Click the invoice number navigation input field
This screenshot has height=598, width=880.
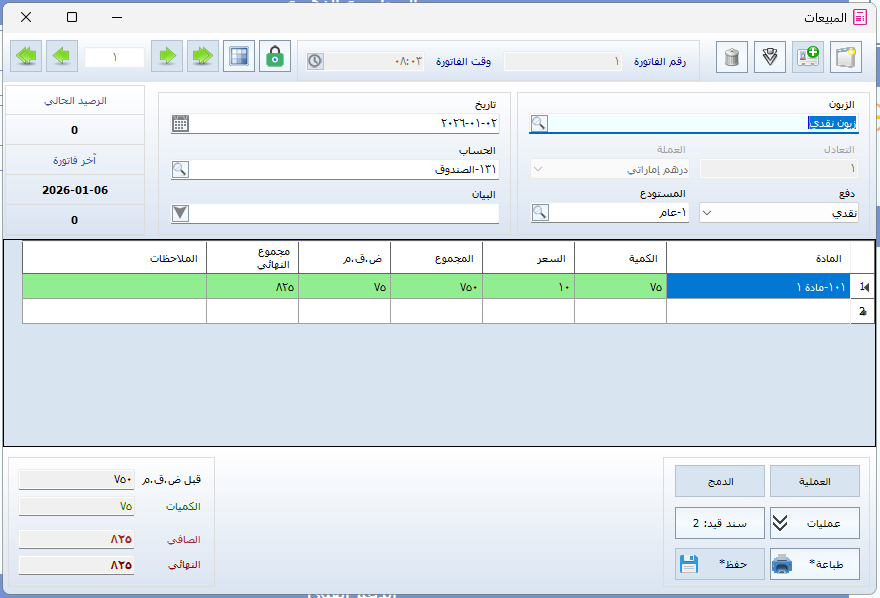(x=114, y=57)
